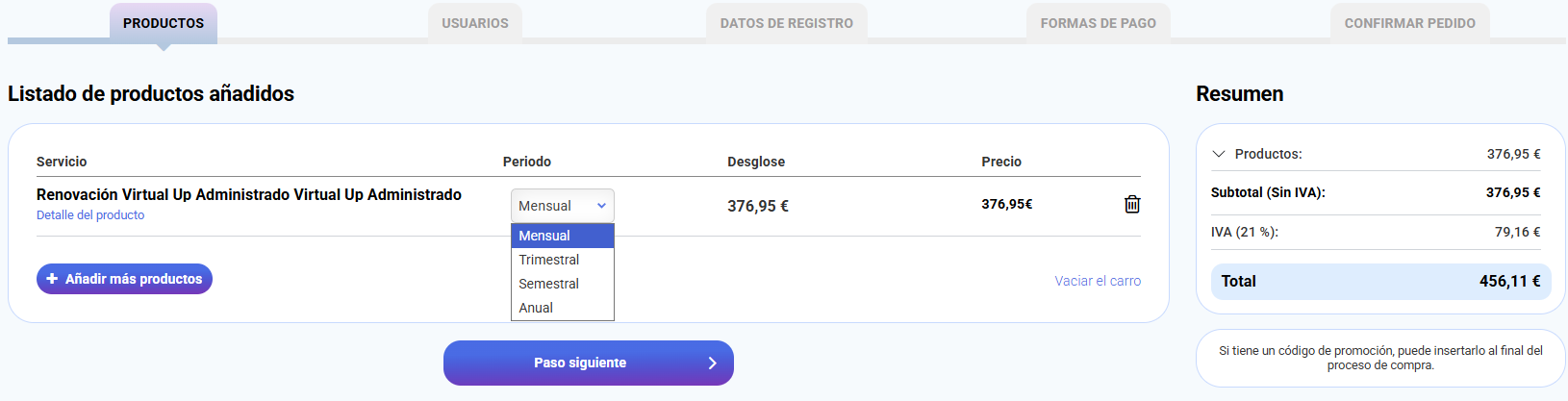
Task: Click Vaciar el carro link
Action: [x=1098, y=281]
